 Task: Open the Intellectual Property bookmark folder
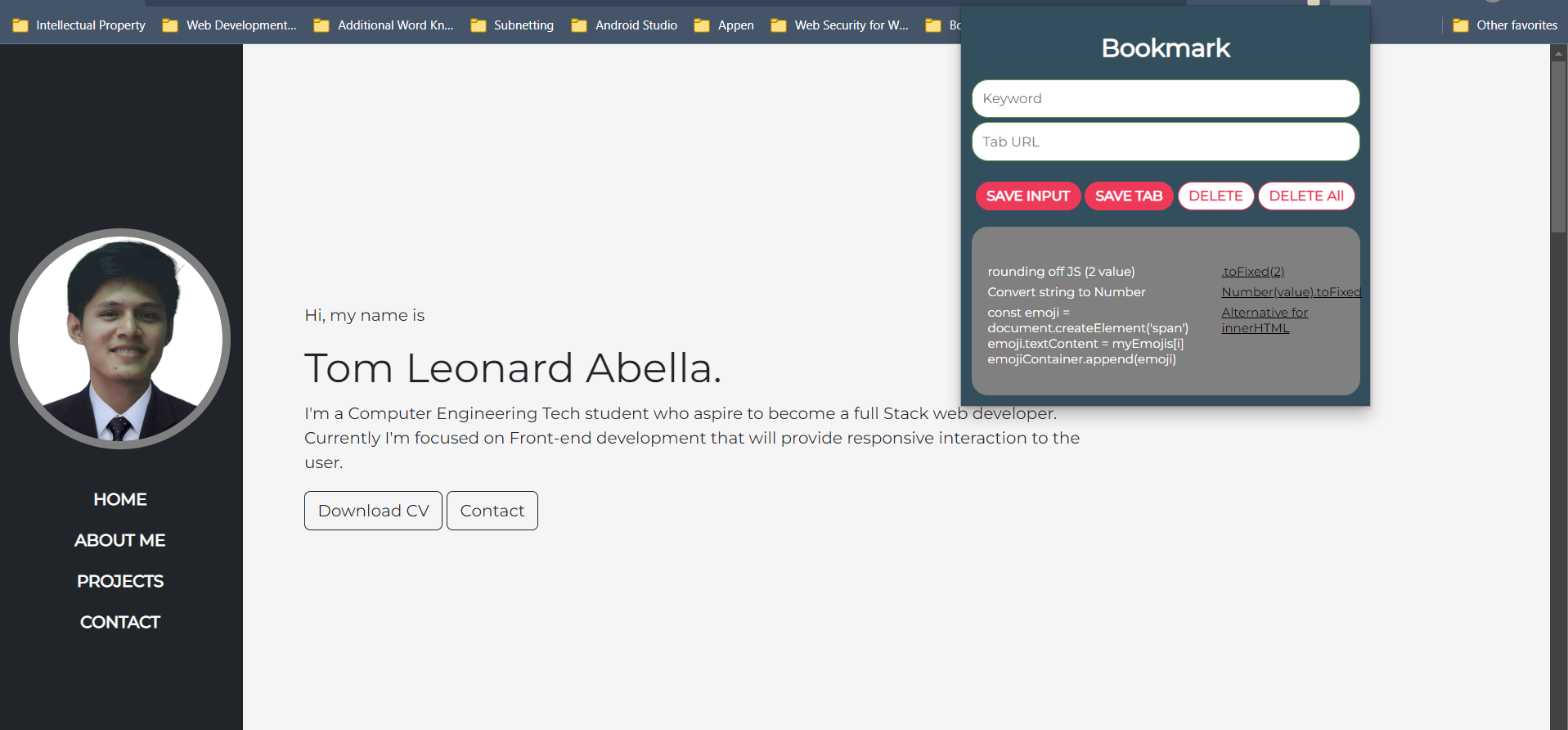(x=79, y=25)
